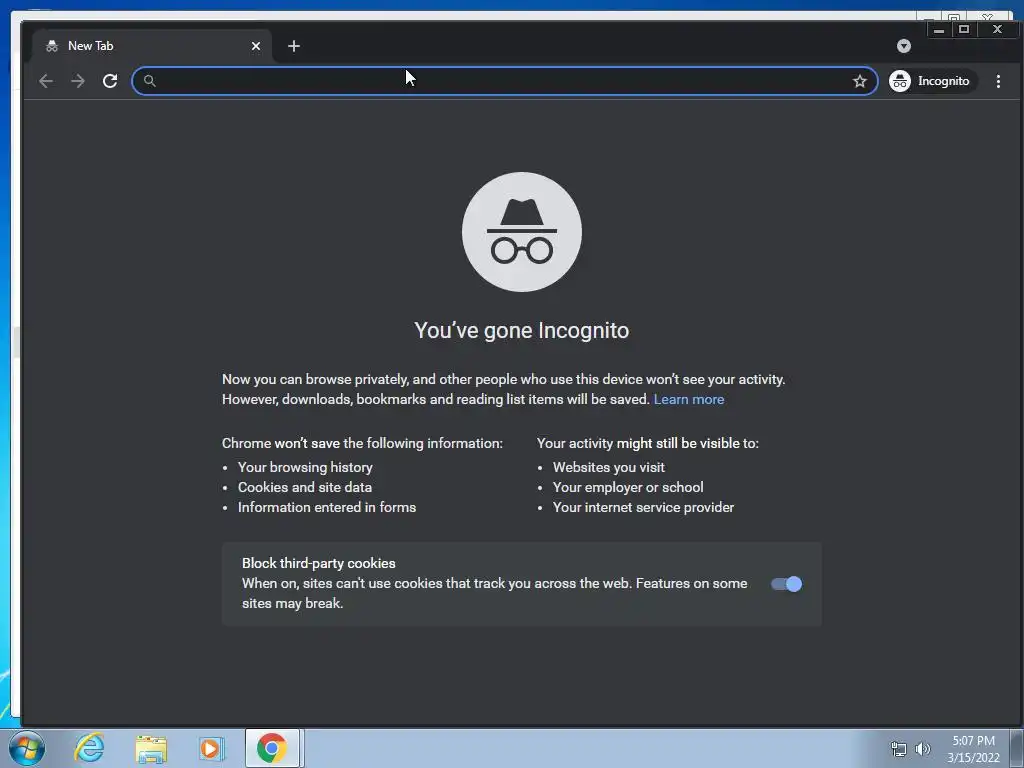The width and height of the screenshot is (1024, 768).
Task: Open the volume tray icon
Action: click(923, 749)
